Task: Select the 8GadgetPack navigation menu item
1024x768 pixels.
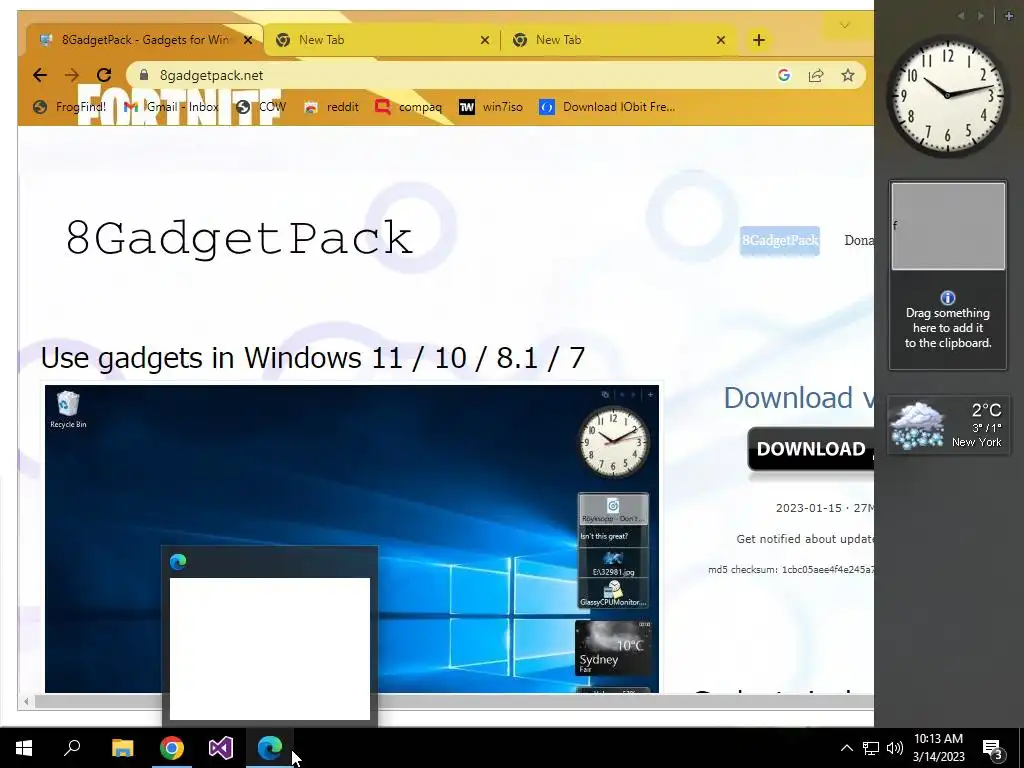Action: click(x=780, y=240)
